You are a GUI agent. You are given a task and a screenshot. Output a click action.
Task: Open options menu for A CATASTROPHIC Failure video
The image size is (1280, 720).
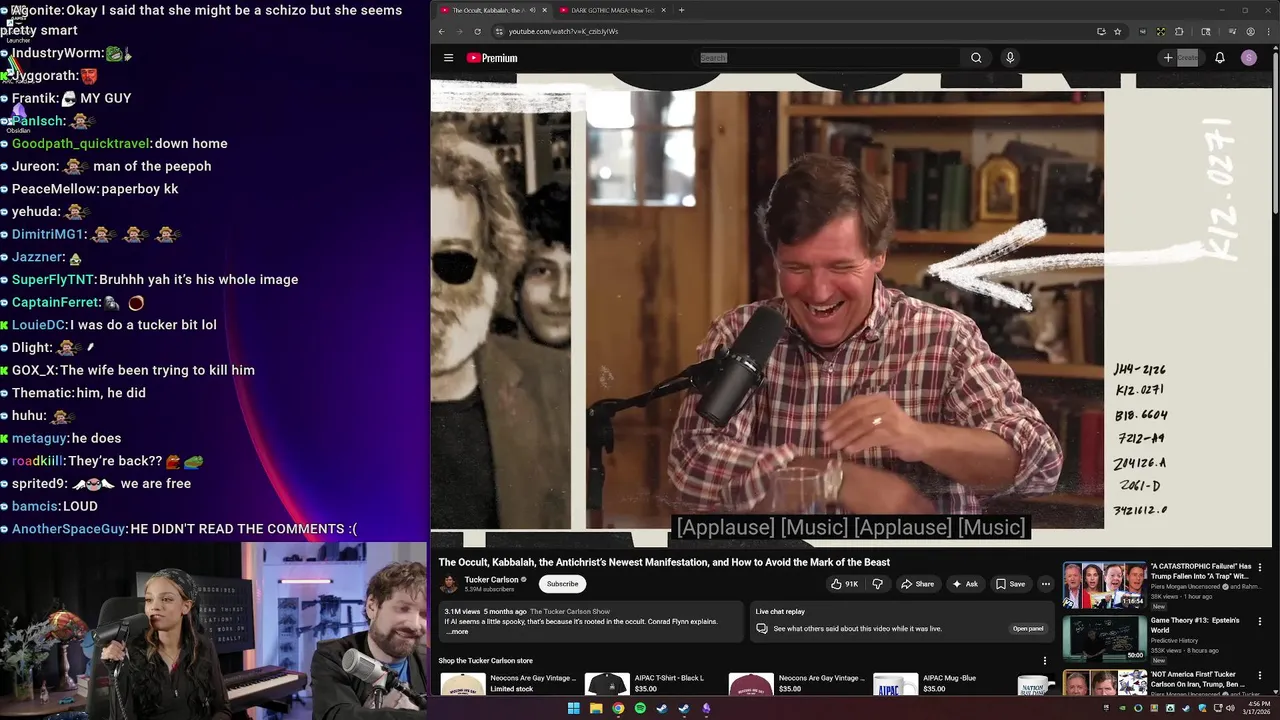pos(1260,567)
